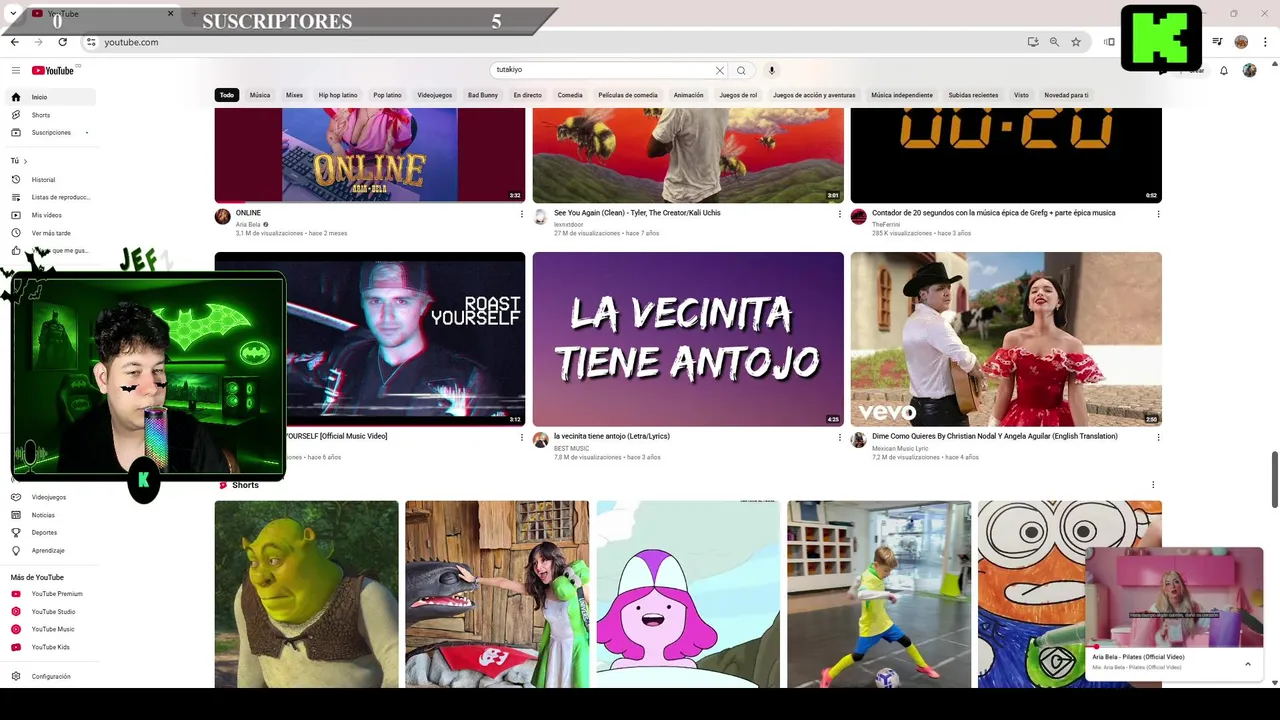1280x720 pixels.
Task: Select the Todo filter chip
Action: click(227, 95)
